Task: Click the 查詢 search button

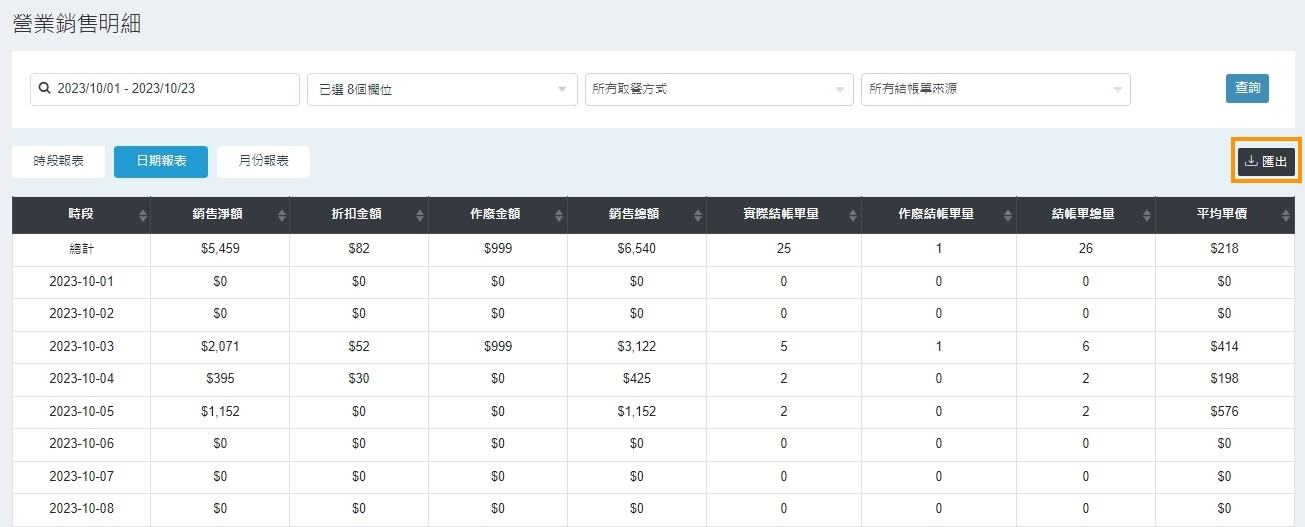Action: pyautogui.click(x=1247, y=88)
